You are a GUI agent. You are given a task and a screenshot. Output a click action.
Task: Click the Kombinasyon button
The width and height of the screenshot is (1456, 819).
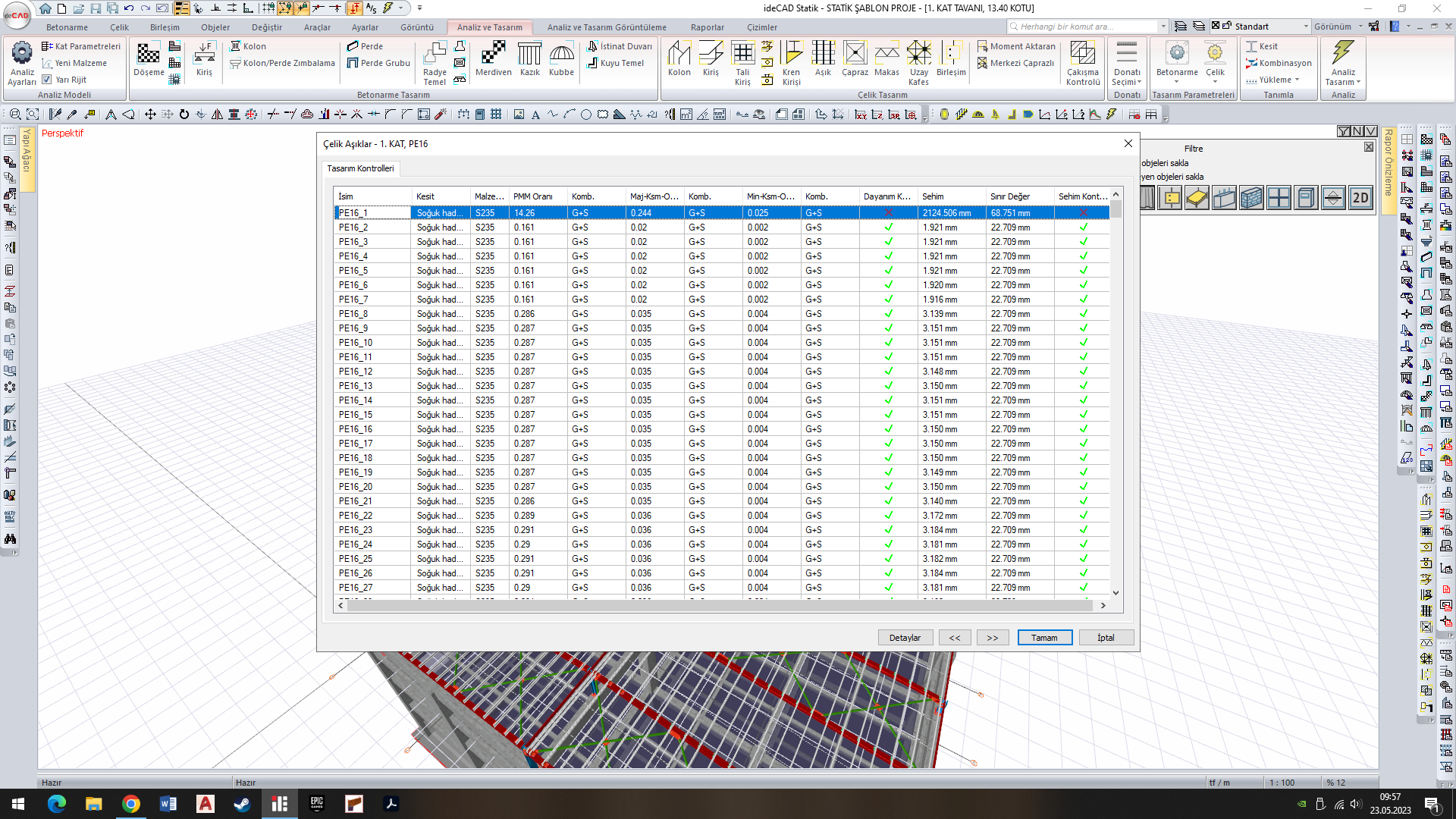[1279, 63]
